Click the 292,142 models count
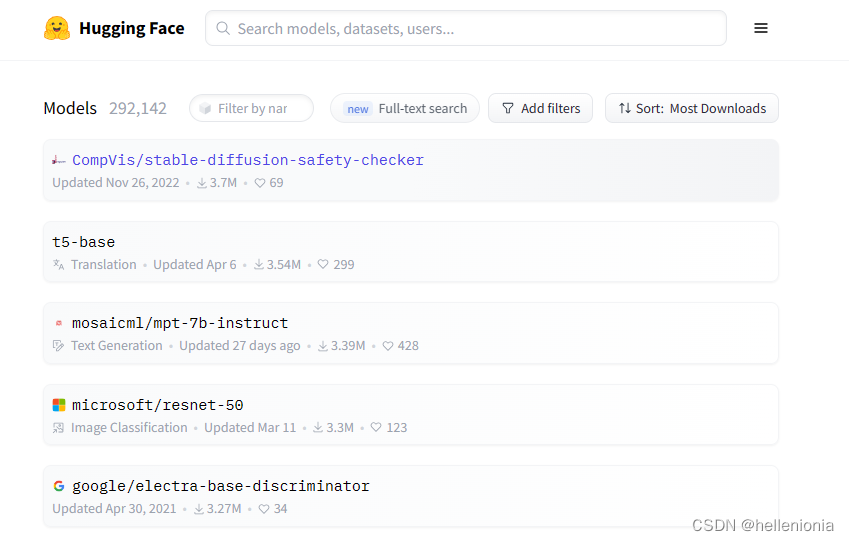Image resolution: width=849 pixels, height=541 pixels. tap(138, 108)
